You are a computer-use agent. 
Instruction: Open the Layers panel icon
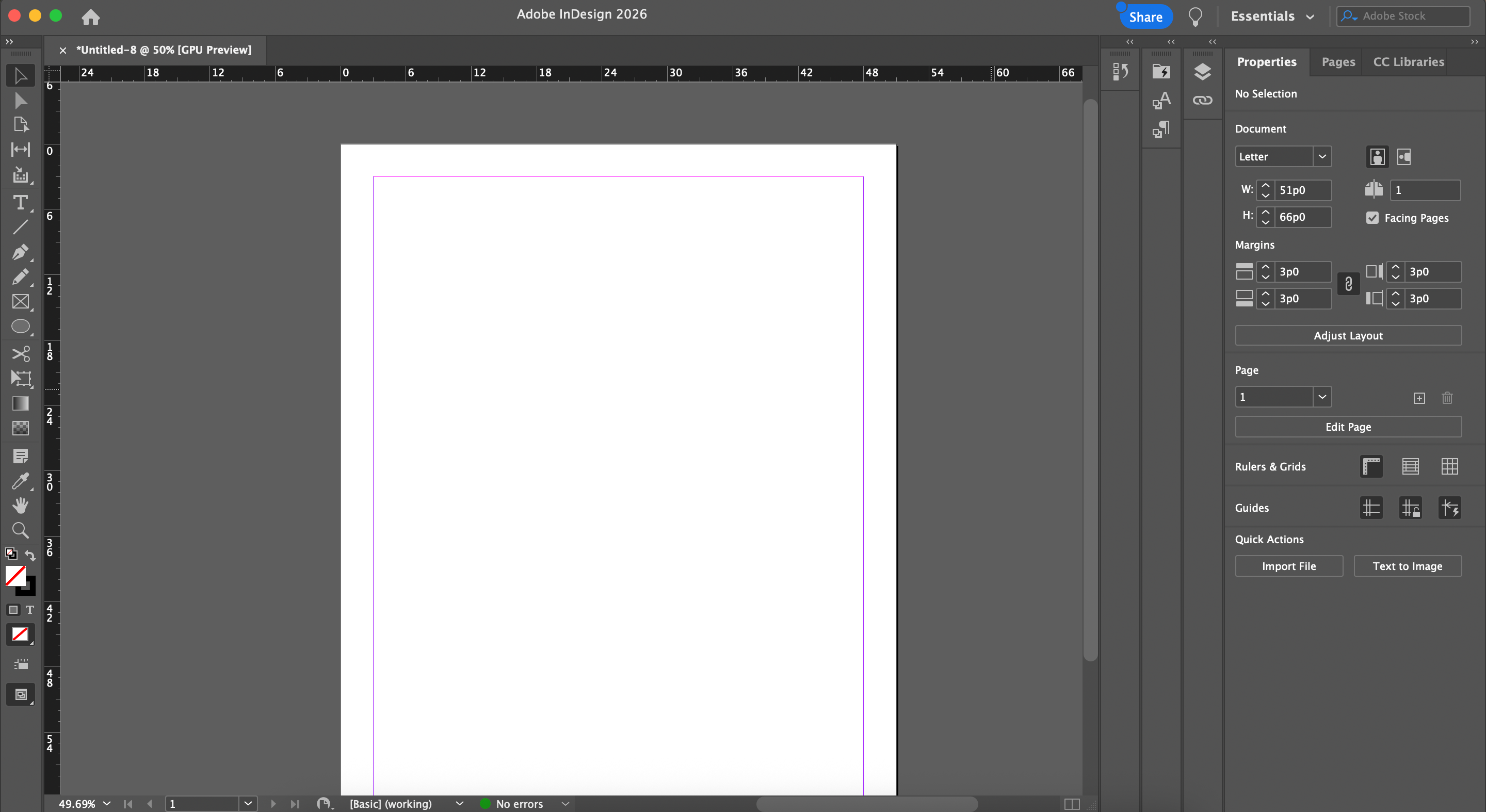(1202, 72)
